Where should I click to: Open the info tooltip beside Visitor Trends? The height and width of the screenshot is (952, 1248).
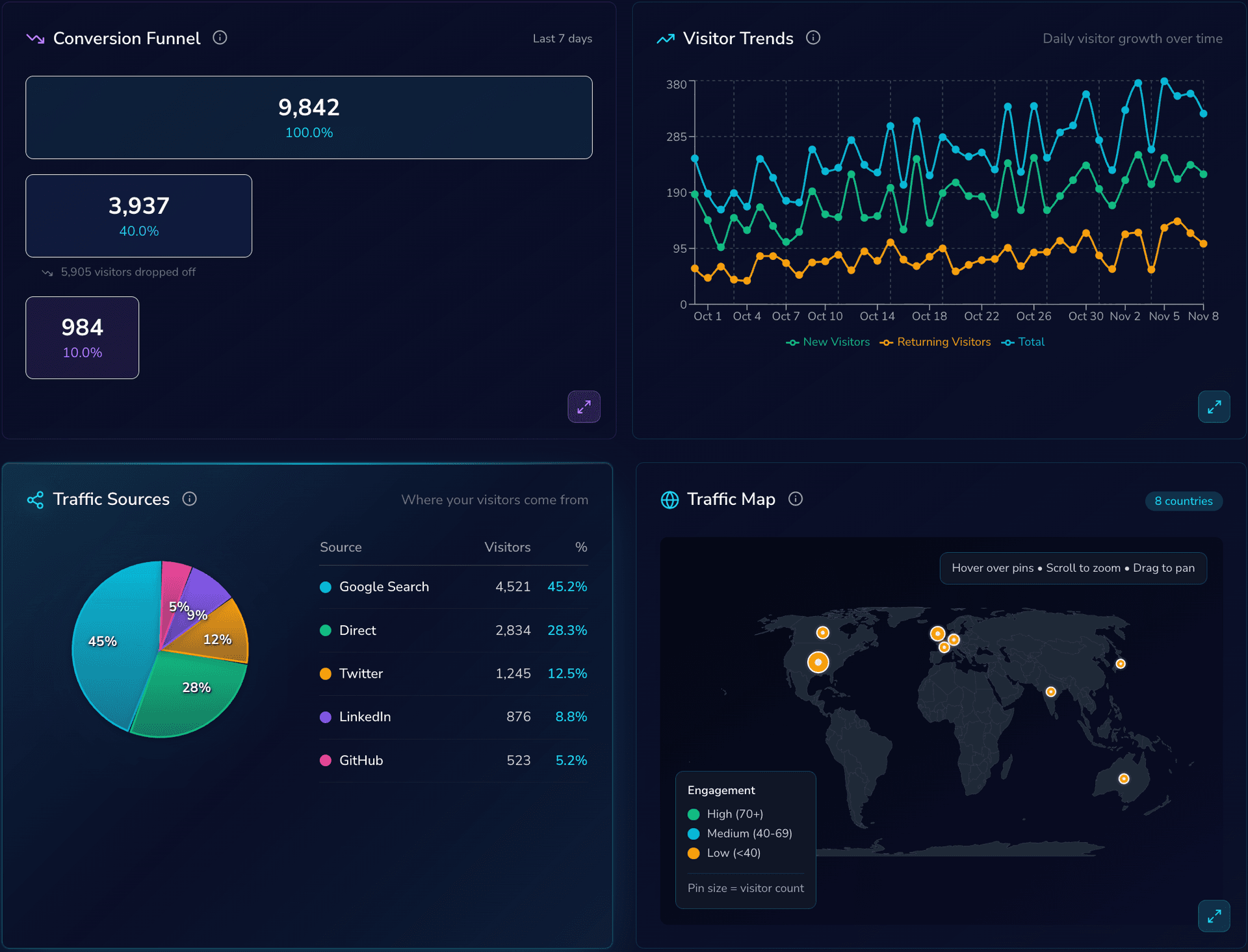click(x=813, y=38)
